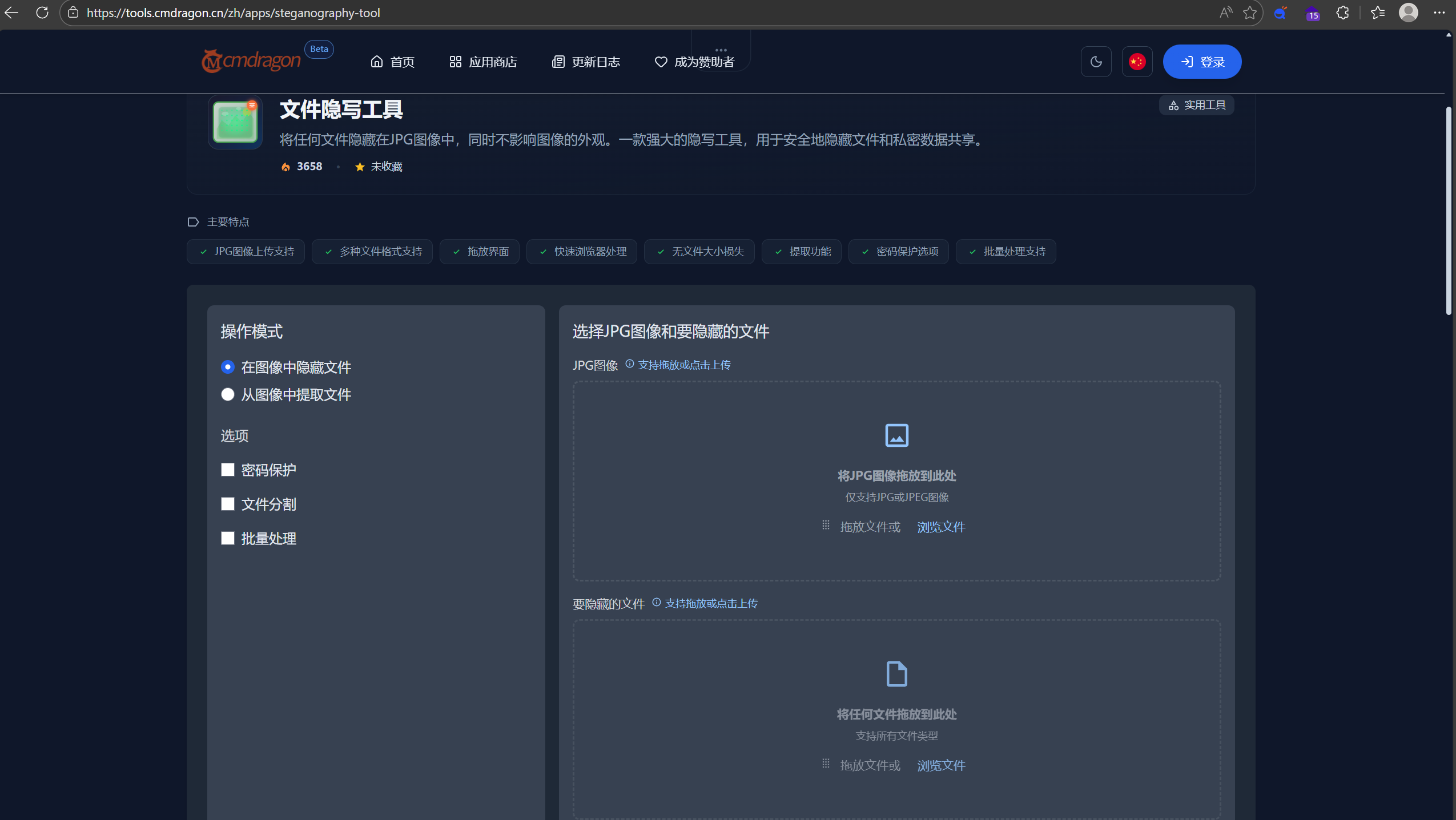Open browser settings ellipsis menu
Screen dimensions: 1456x820
tap(1439, 13)
